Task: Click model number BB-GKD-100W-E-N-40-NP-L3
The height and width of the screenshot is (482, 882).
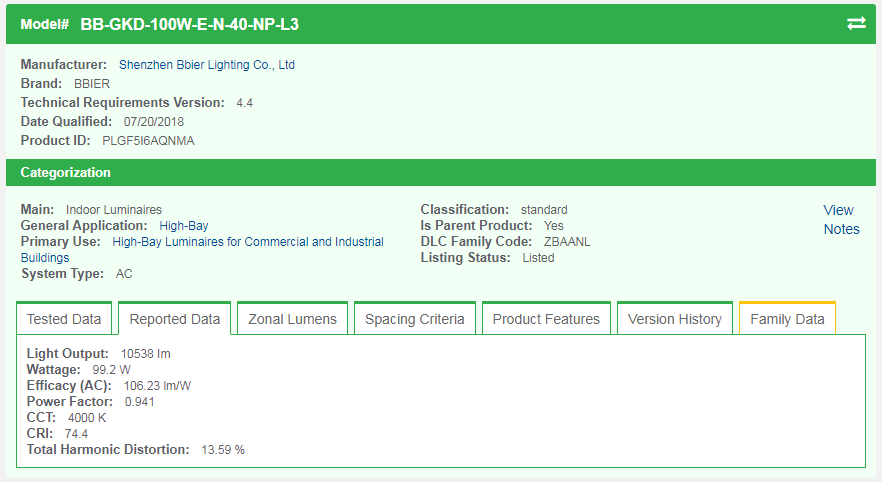Action: (x=190, y=24)
